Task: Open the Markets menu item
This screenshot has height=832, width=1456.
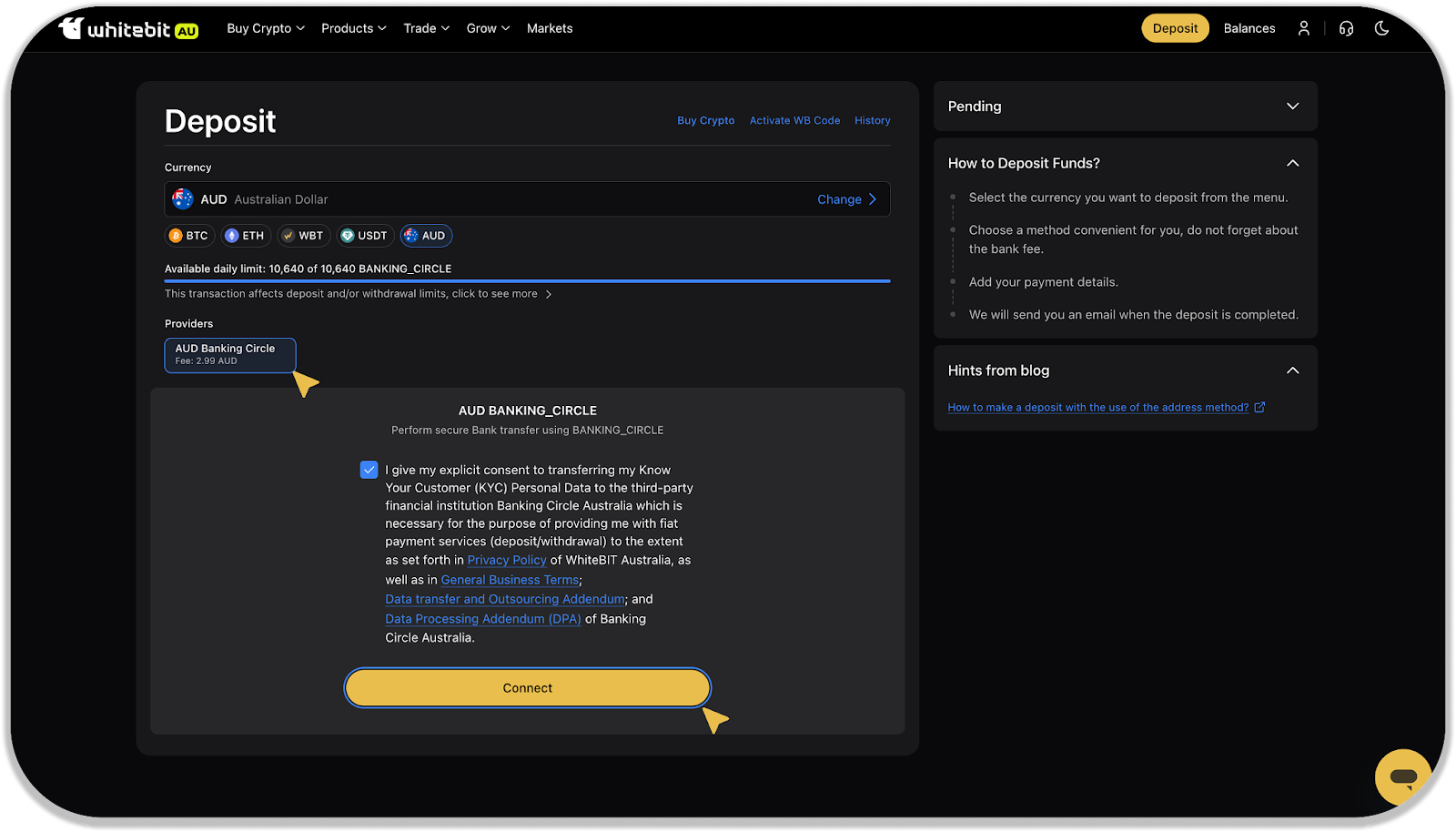Action: point(550,29)
